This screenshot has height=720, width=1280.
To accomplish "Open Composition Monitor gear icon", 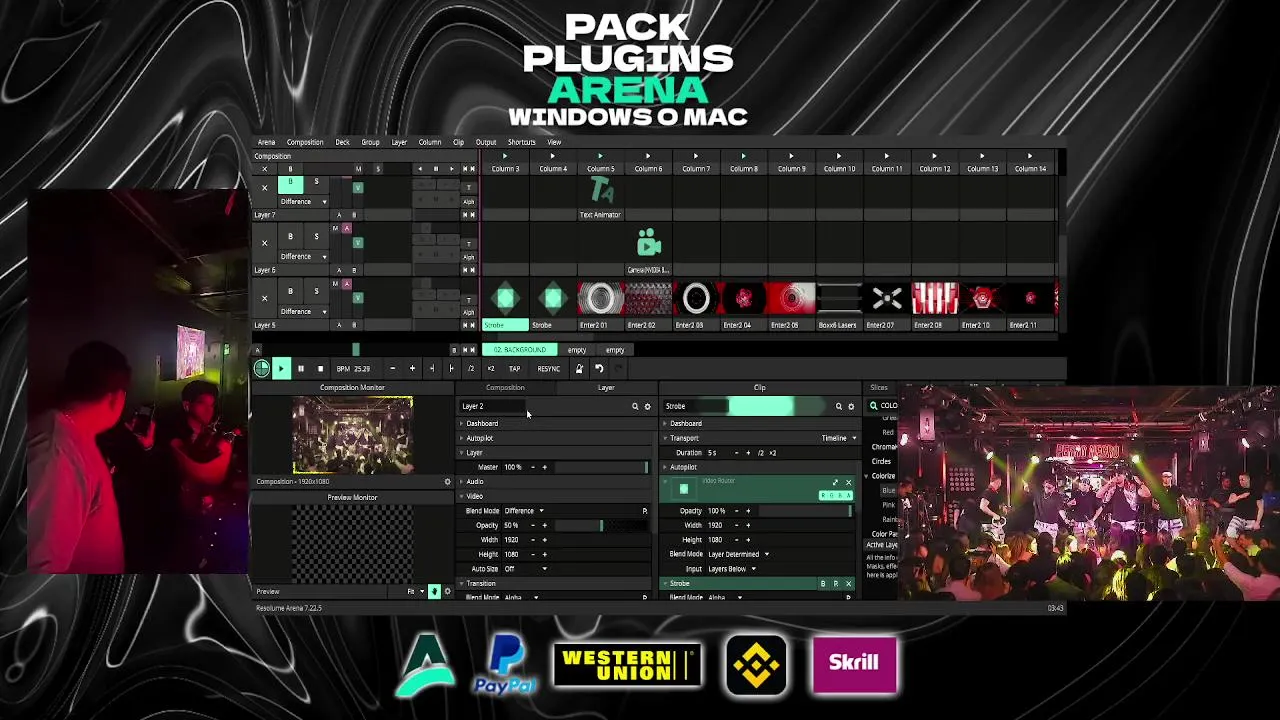I will click(447, 482).
